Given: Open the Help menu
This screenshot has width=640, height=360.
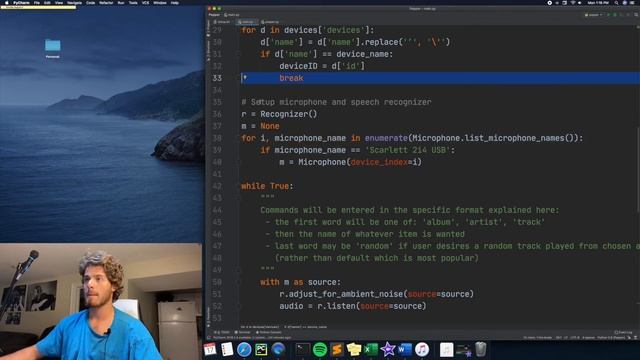Looking at the screenshot, I should pyautogui.click(x=175, y=2).
